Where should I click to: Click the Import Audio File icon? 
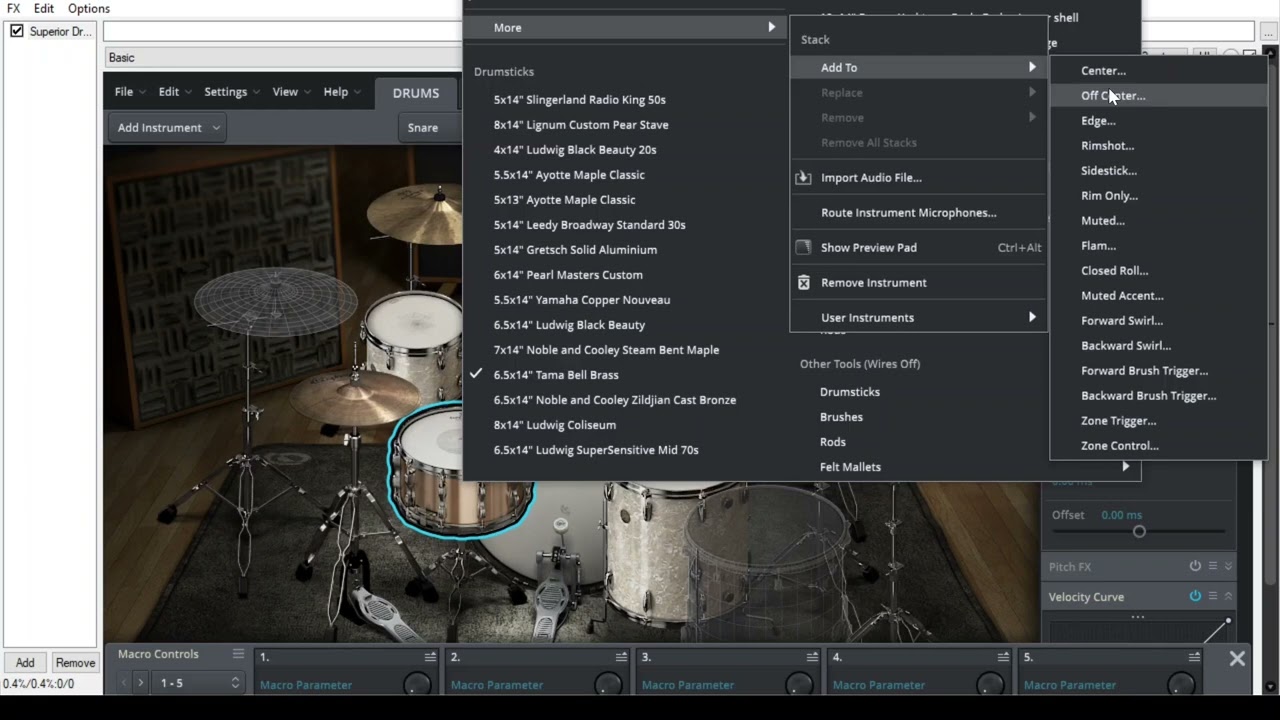click(803, 177)
